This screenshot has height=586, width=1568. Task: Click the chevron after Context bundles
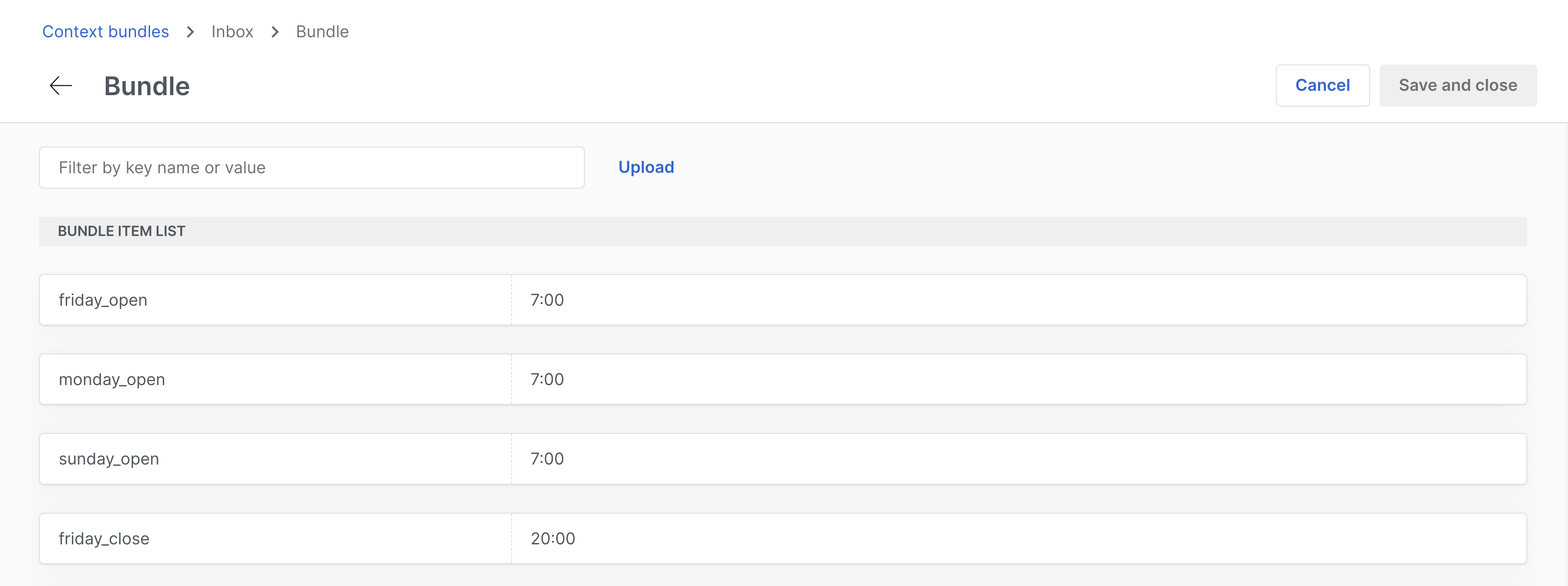click(x=190, y=32)
